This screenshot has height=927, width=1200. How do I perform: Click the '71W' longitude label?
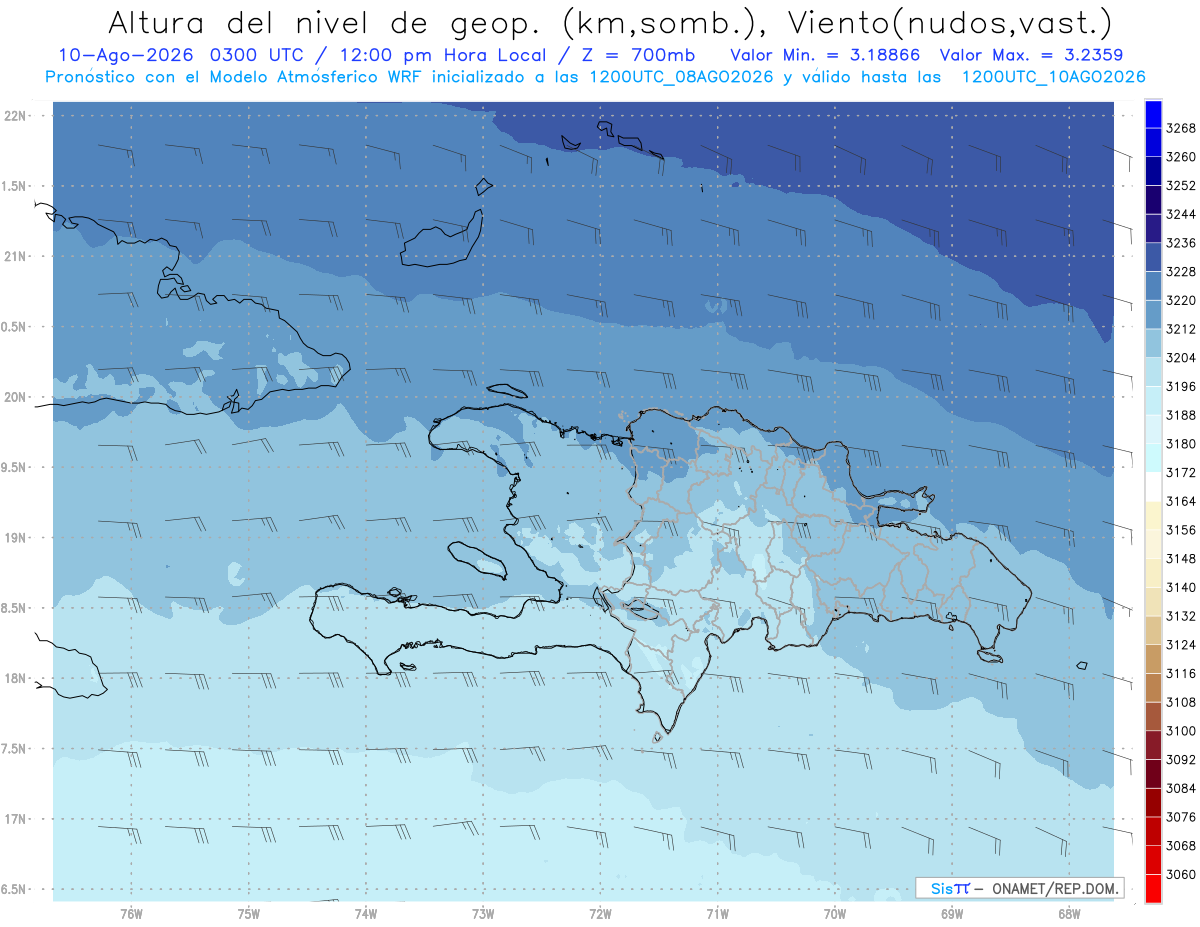(717, 913)
